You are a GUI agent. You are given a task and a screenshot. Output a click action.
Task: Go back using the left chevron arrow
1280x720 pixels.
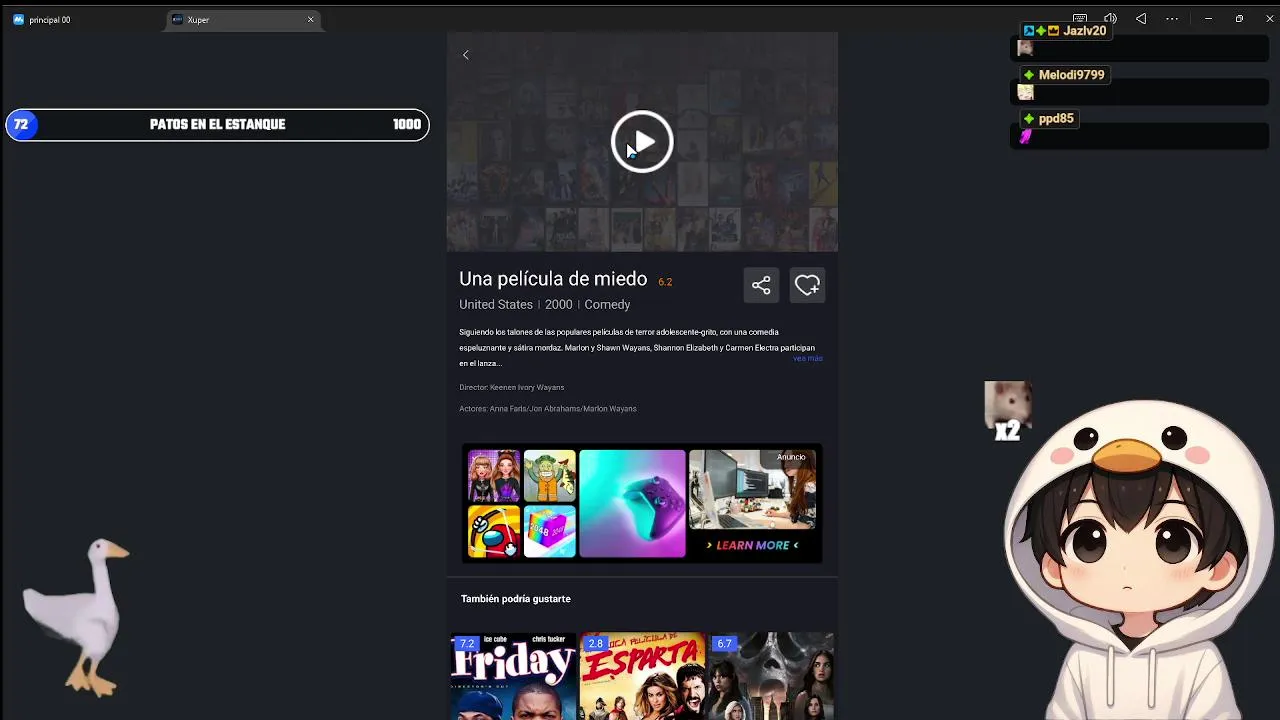pyautogui.click(x=466, y=55)
